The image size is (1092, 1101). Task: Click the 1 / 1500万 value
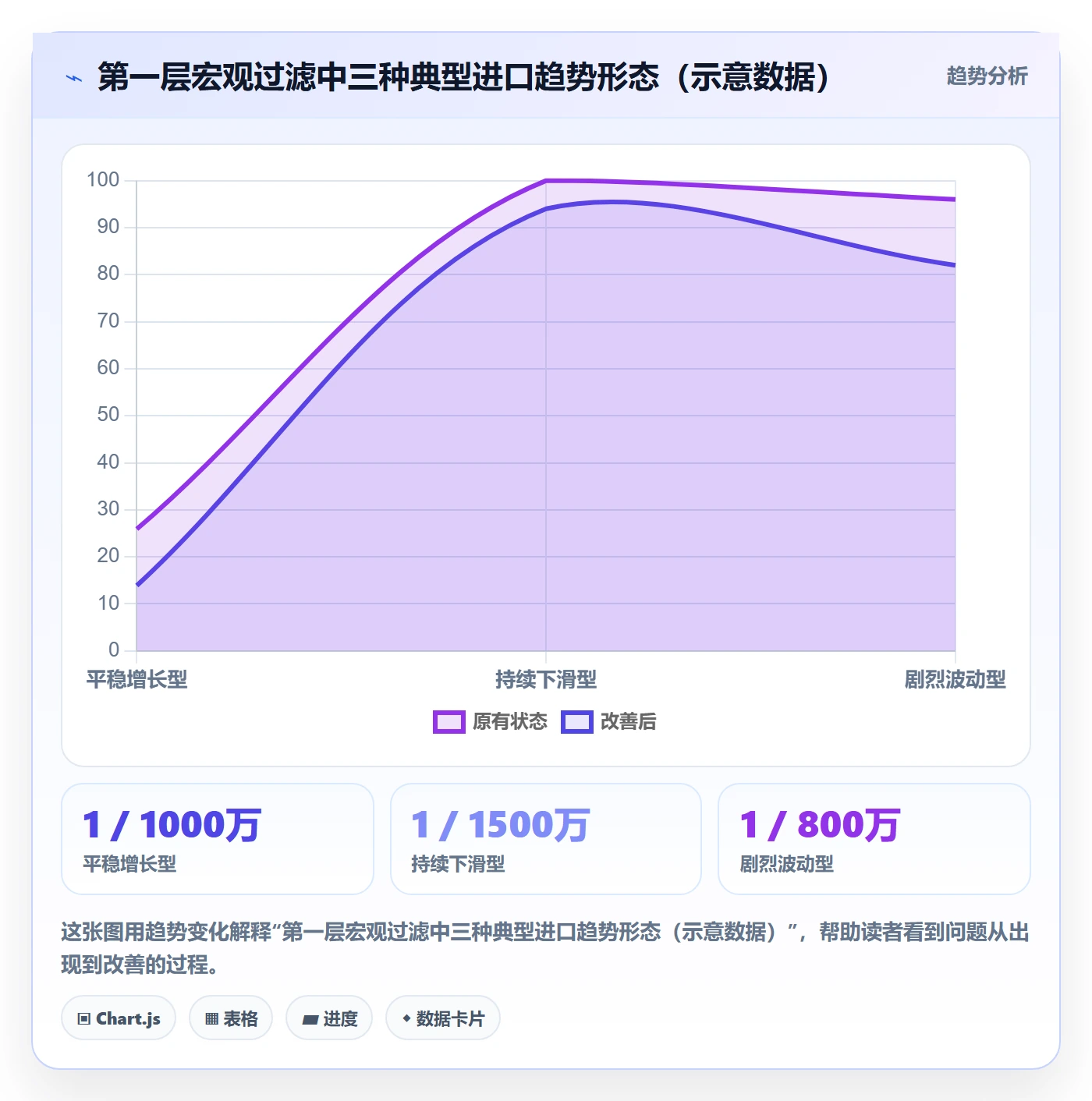pos(500,824)
